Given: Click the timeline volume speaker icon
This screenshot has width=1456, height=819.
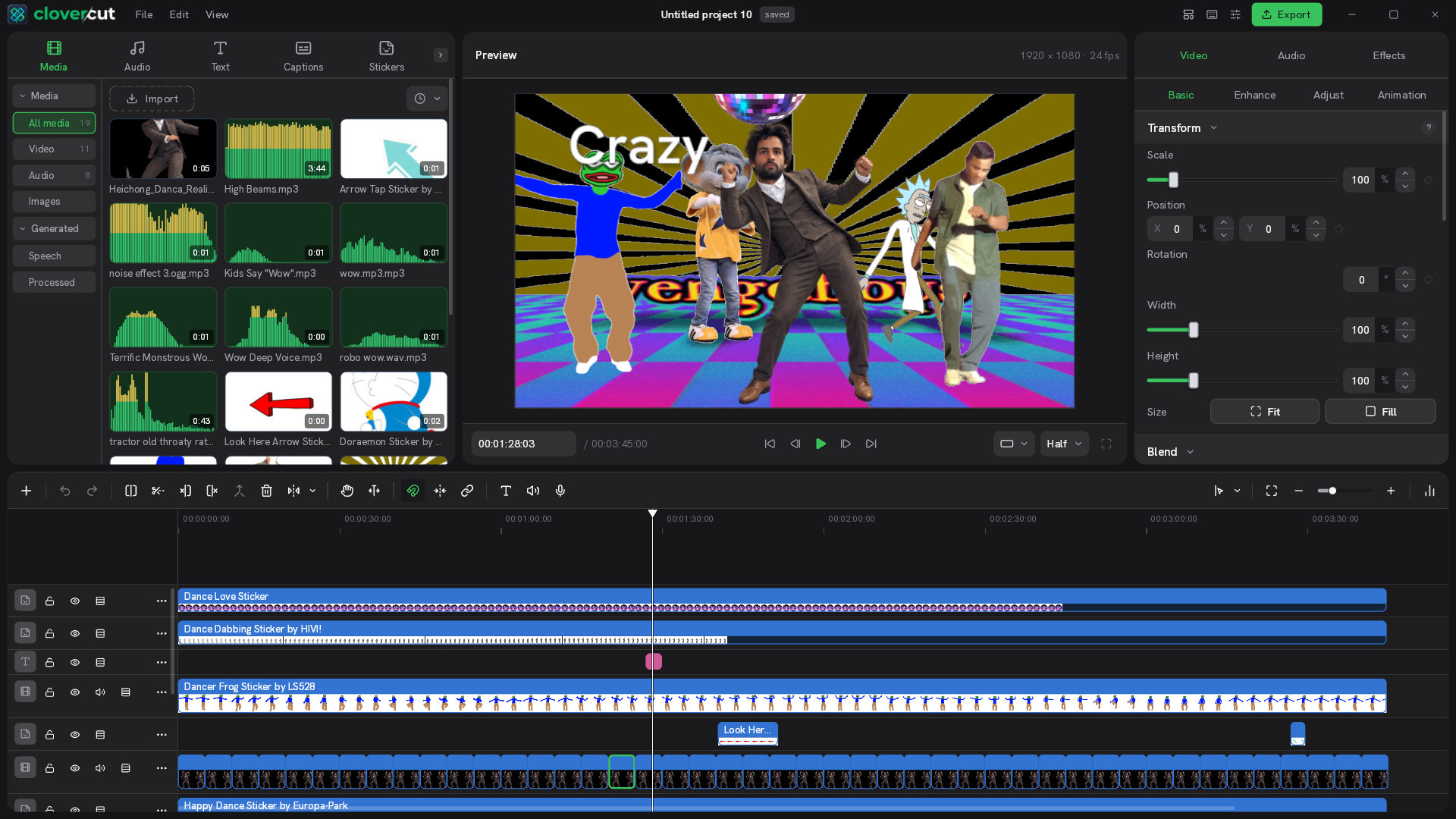Looking at the screenshot, I should tap(533, 491).
